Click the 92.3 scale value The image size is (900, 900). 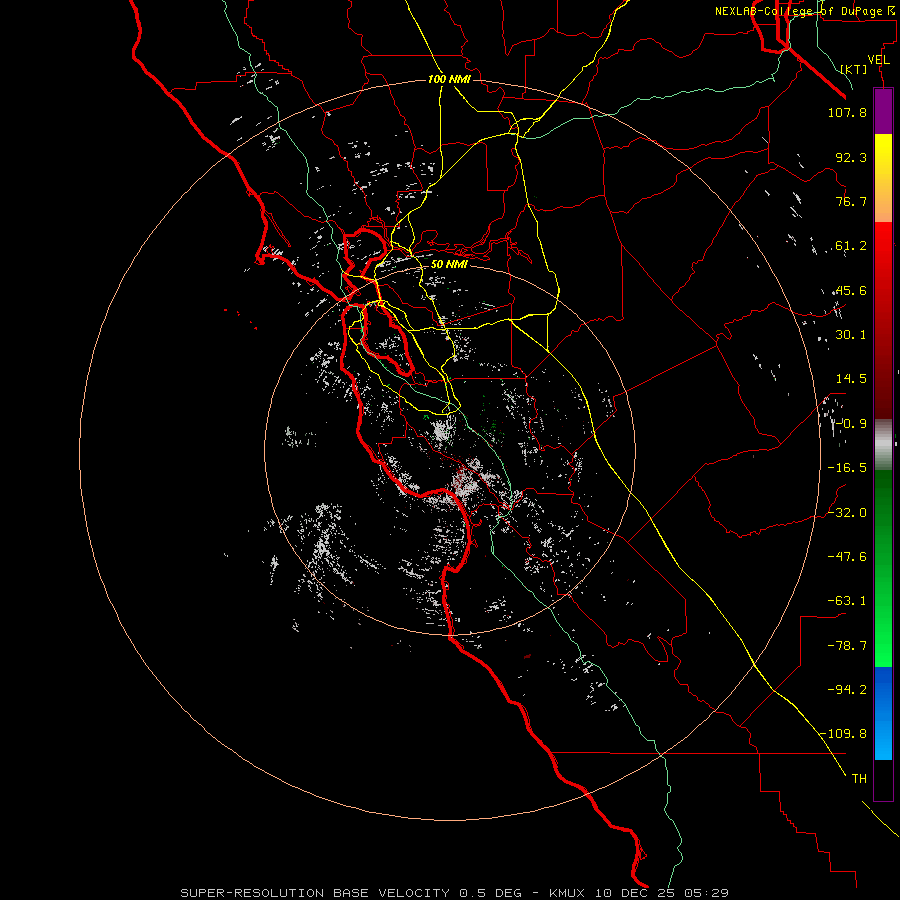[851, 157]
